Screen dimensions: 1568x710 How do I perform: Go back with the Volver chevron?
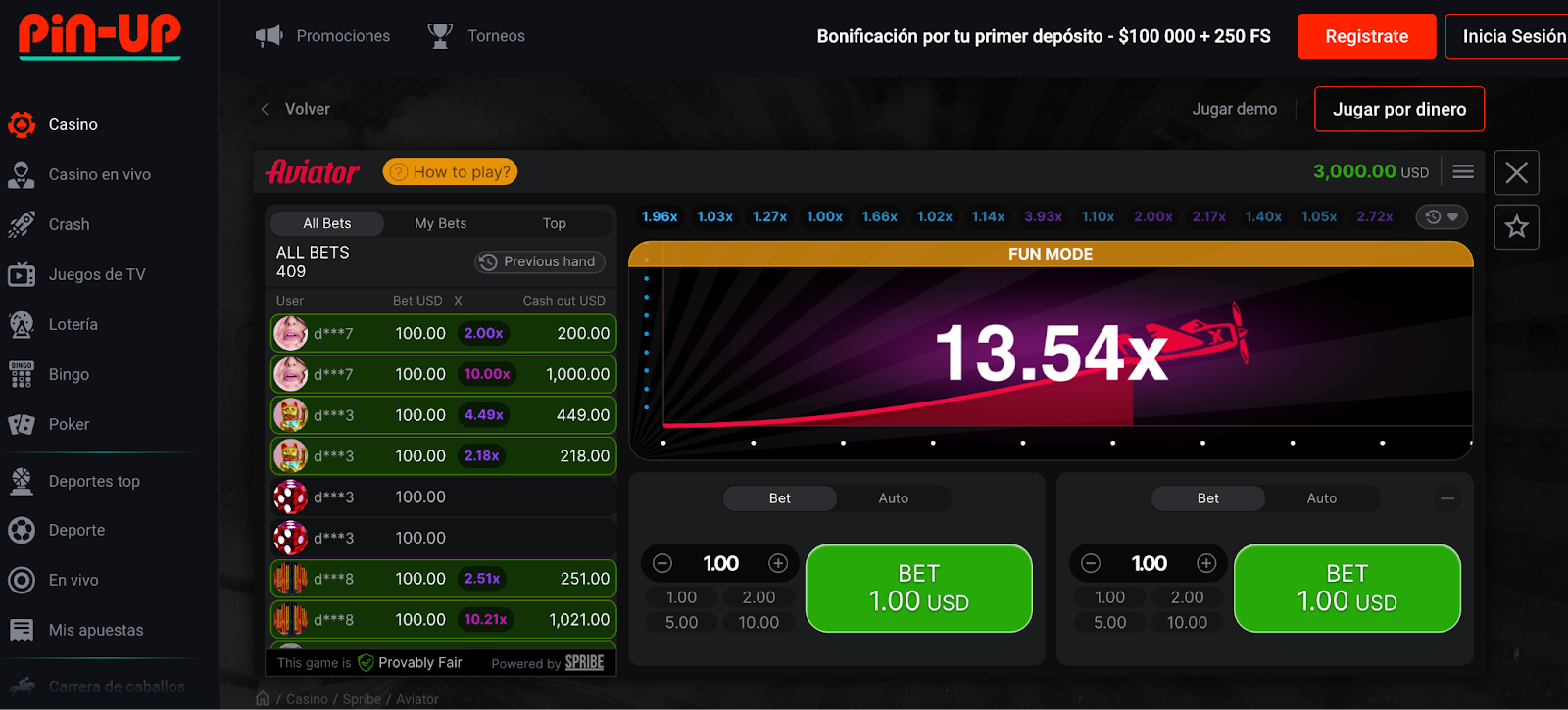click(265, 109)
